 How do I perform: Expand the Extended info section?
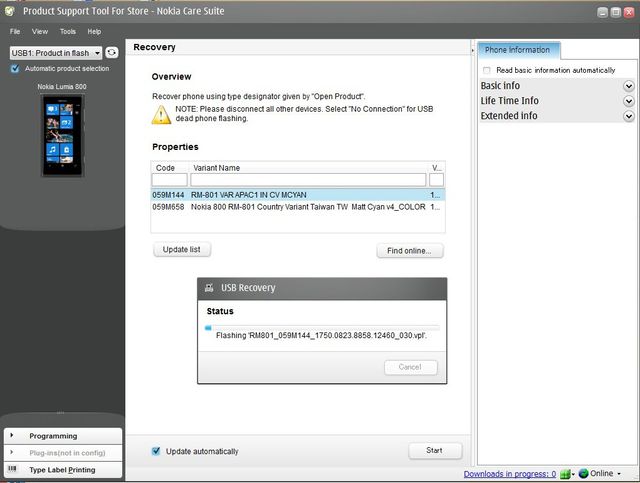[628, 116]
